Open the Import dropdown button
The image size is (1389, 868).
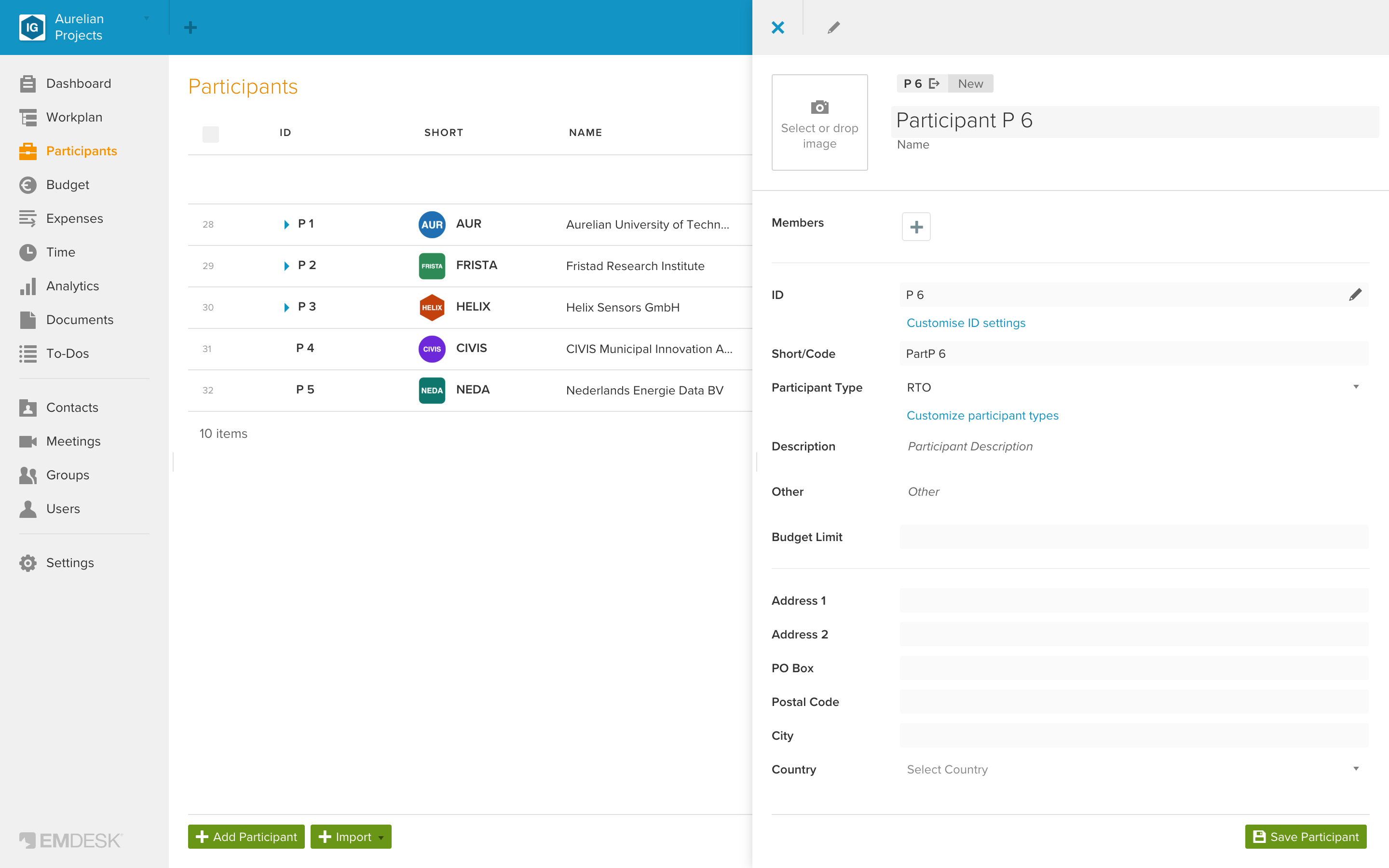351,837
